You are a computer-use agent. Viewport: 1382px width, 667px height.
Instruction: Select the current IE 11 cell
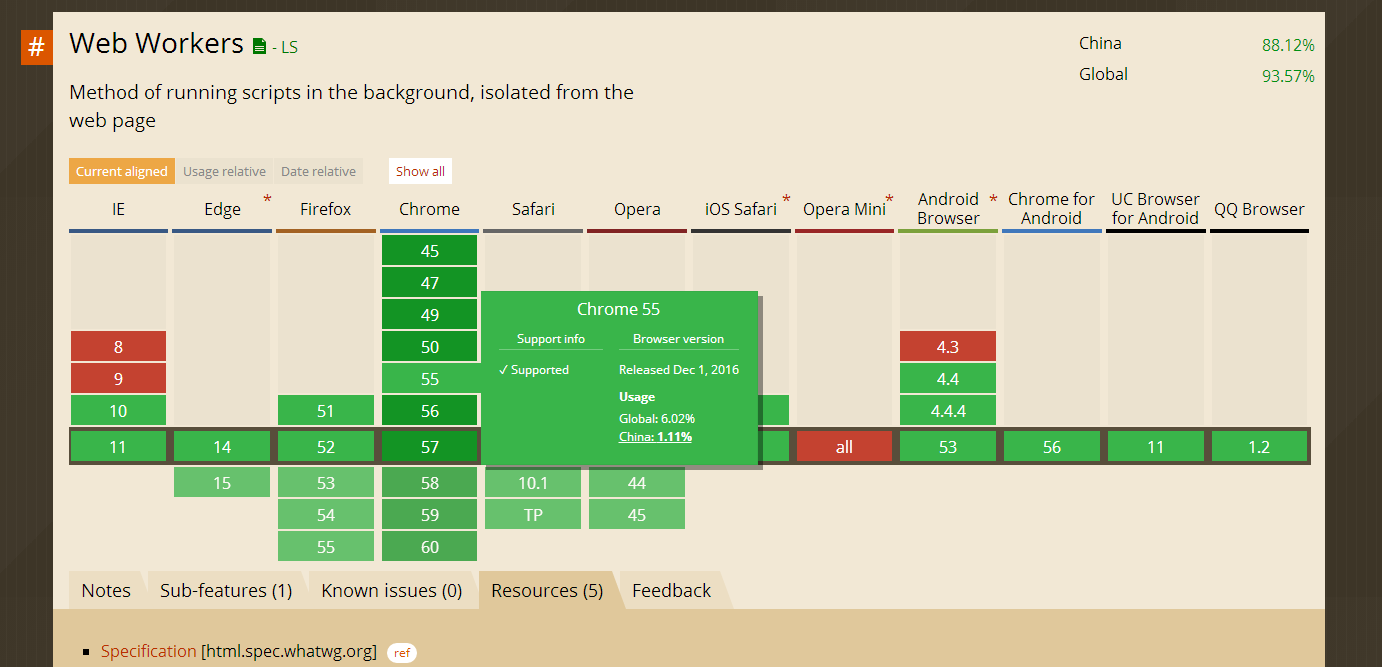click(x=118, y=447)
